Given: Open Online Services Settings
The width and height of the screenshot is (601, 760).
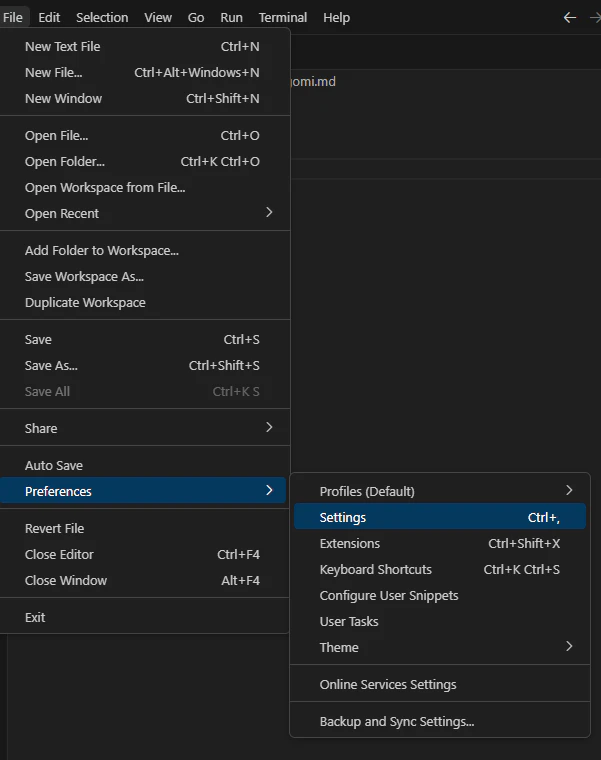Looking at the screenshot, I should pyautogui.click(x=440, y=684).
